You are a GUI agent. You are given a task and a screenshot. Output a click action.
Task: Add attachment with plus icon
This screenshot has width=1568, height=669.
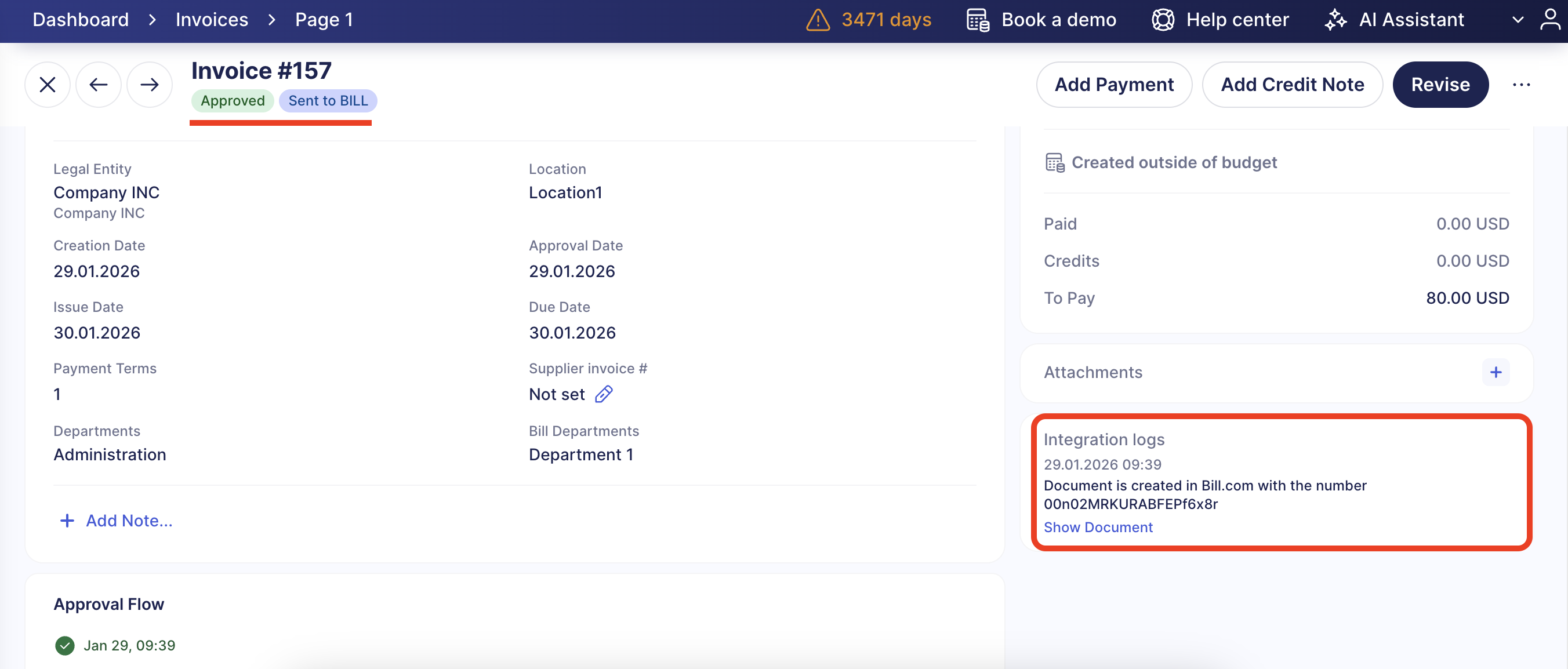tap(1495, 372)
